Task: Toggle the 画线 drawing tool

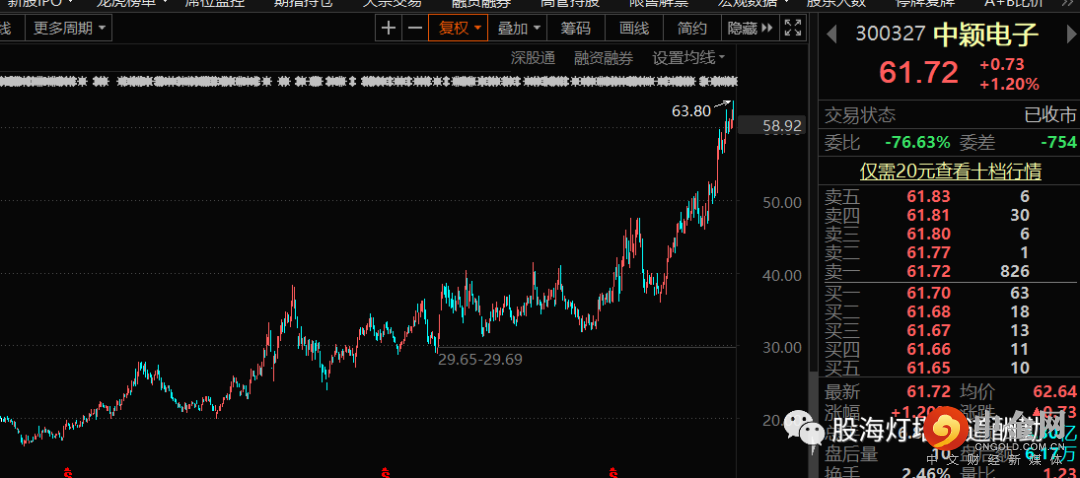Action: [x=634, y=28]
